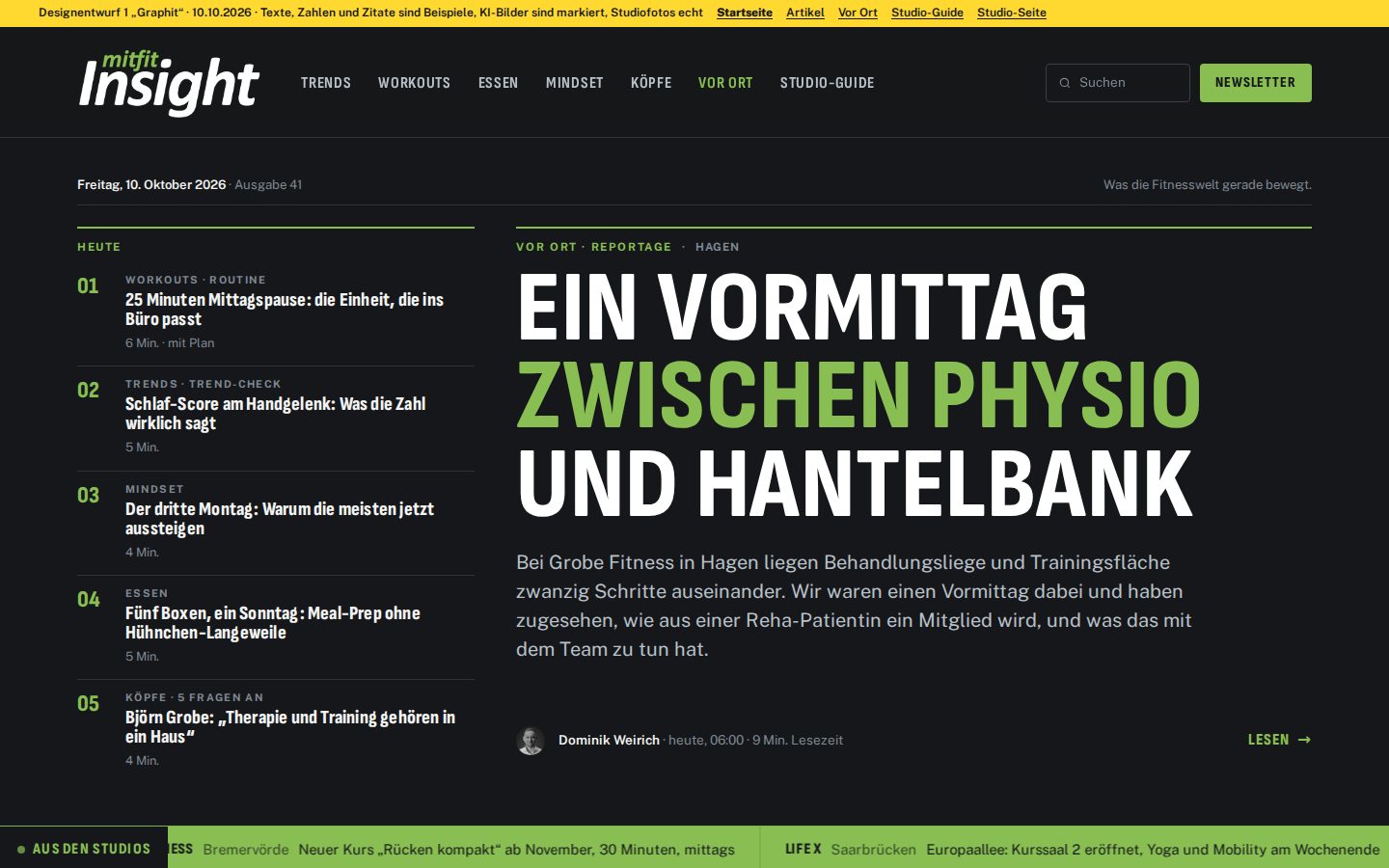Select the highlighted Vor Ort menu item

[725, 83]
